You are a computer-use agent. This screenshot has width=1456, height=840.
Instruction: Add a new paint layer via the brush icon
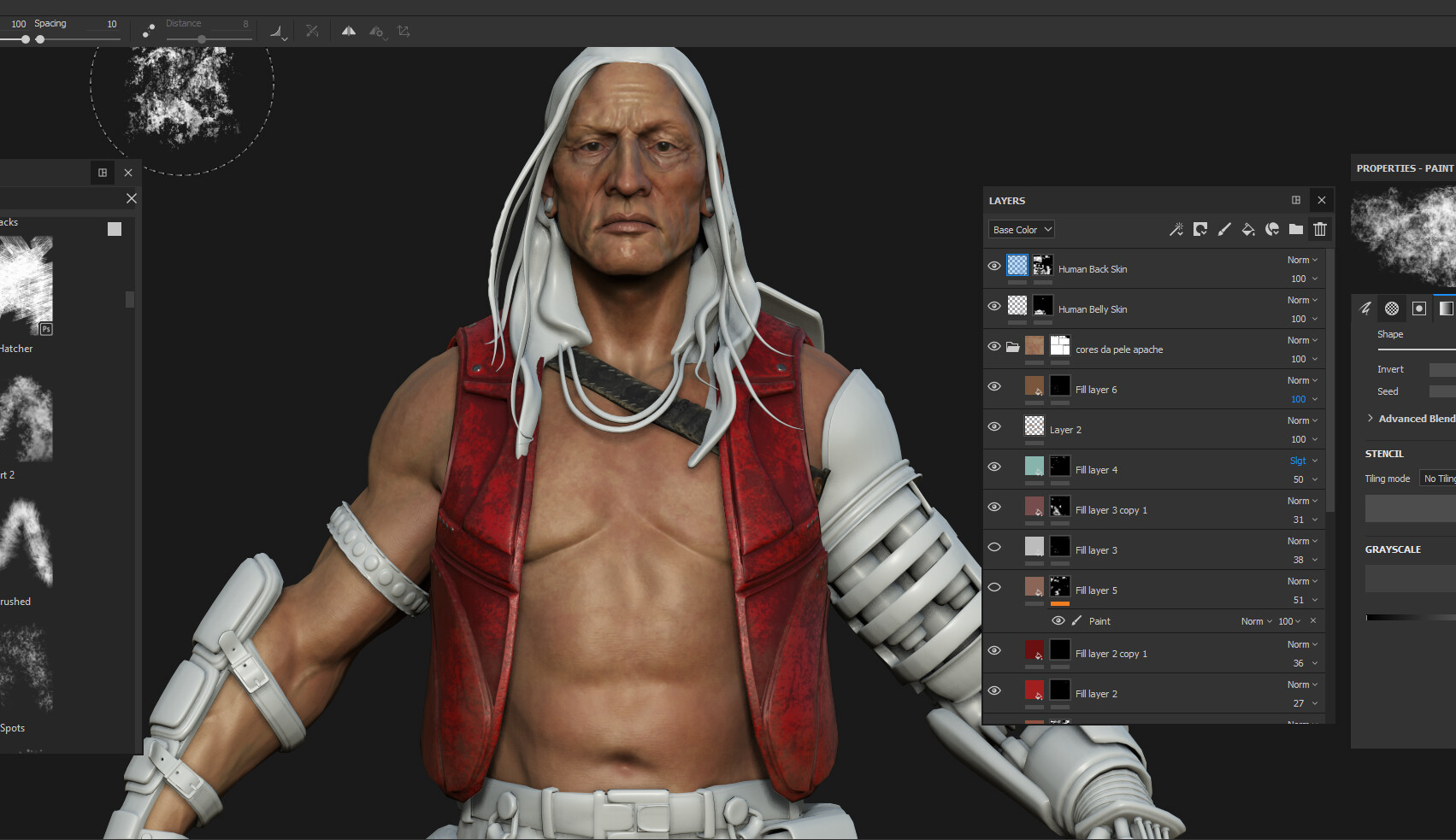[1224, 229]
